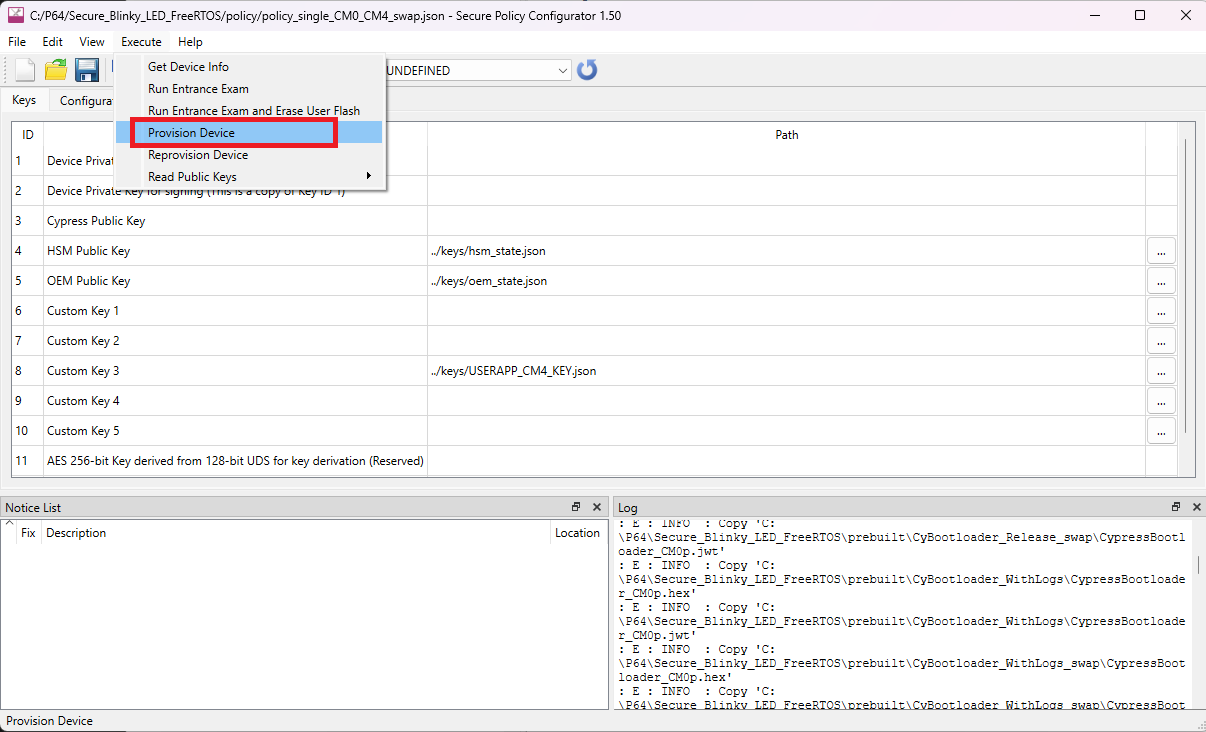Browse for OEM Public Key path

(1160, 281)
